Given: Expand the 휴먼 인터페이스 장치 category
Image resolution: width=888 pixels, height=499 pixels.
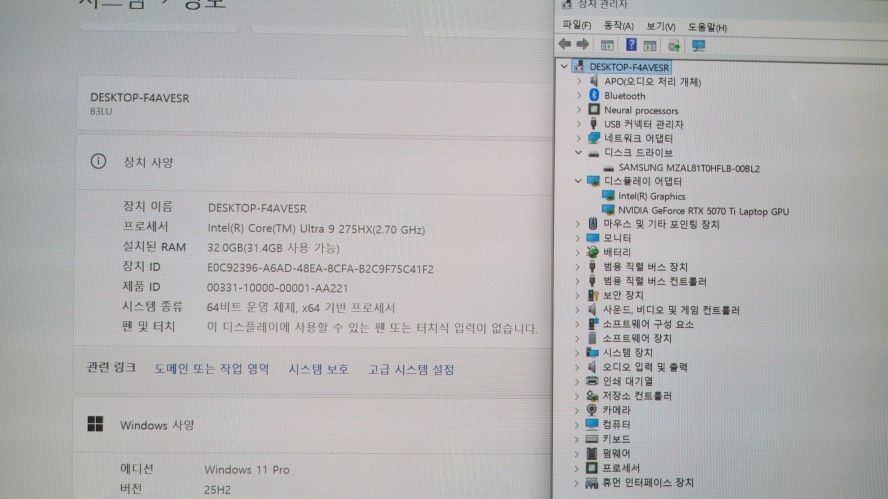Looking at the screenshot, I should (x=577, y=483).
